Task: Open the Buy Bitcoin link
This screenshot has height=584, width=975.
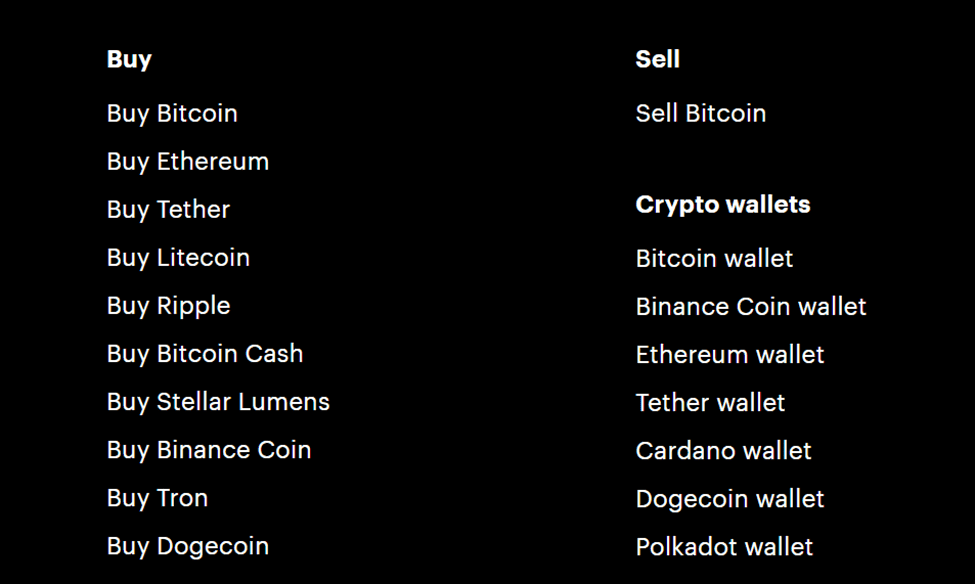Action: (x=172, y=114)
